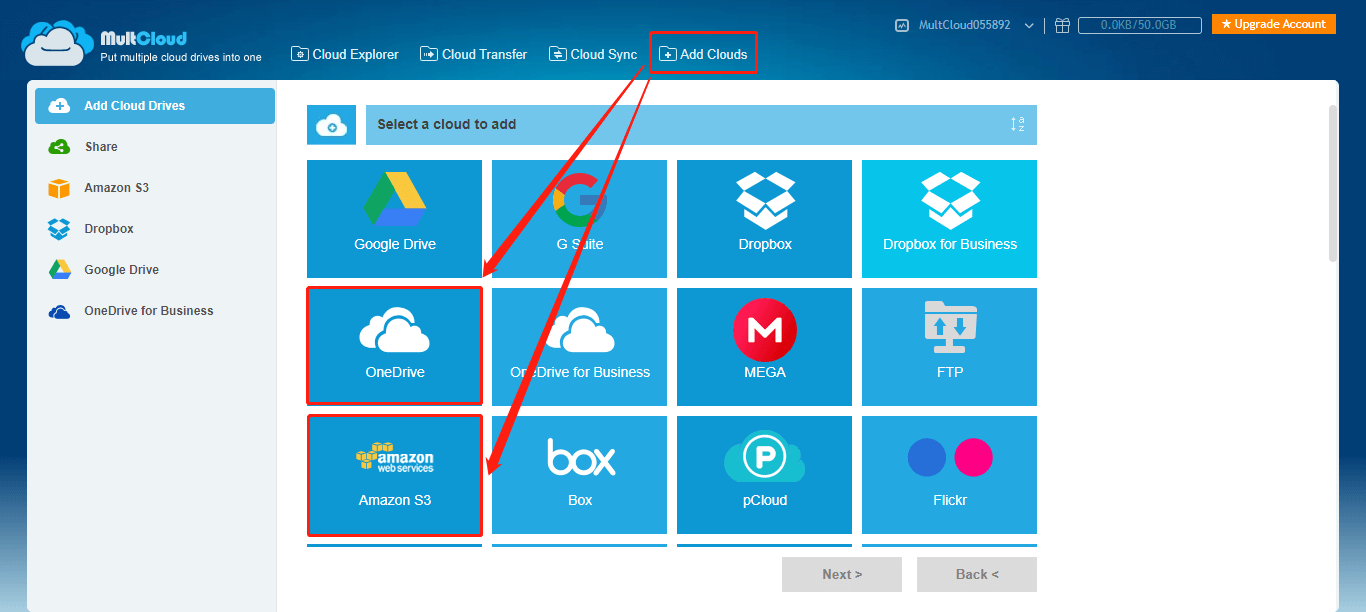Select the Box cloud tile
1366x612 pixels.
579,475
